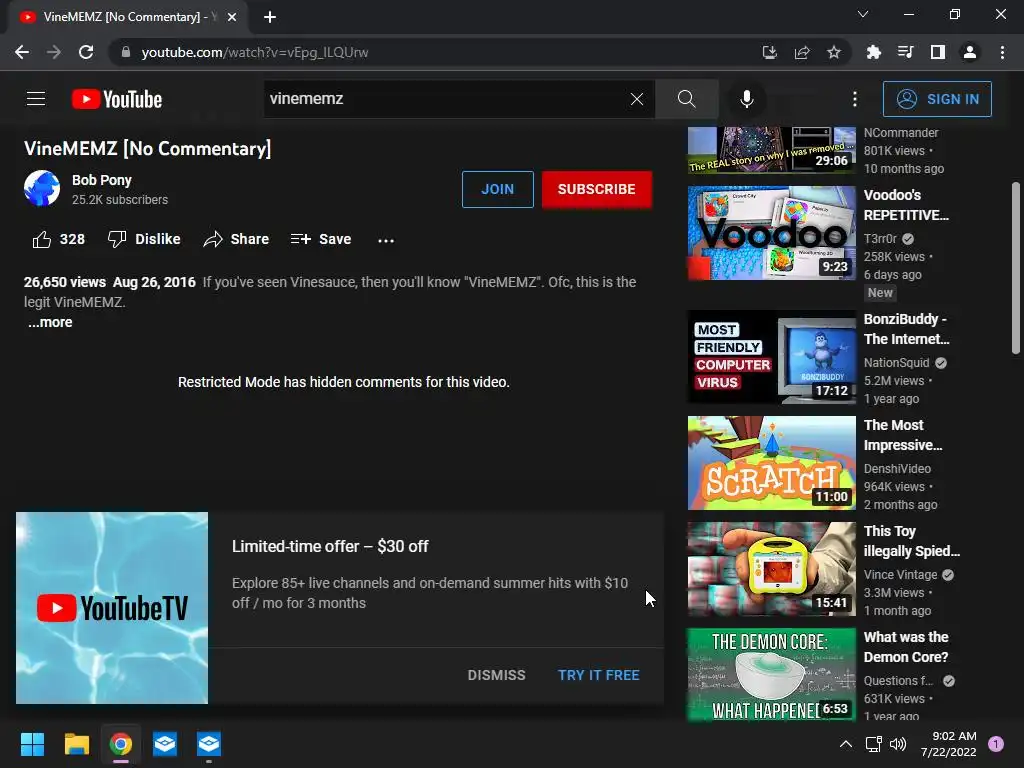The image size is (1024, 768).
Task: Reload the page
Action: [86, 52]
